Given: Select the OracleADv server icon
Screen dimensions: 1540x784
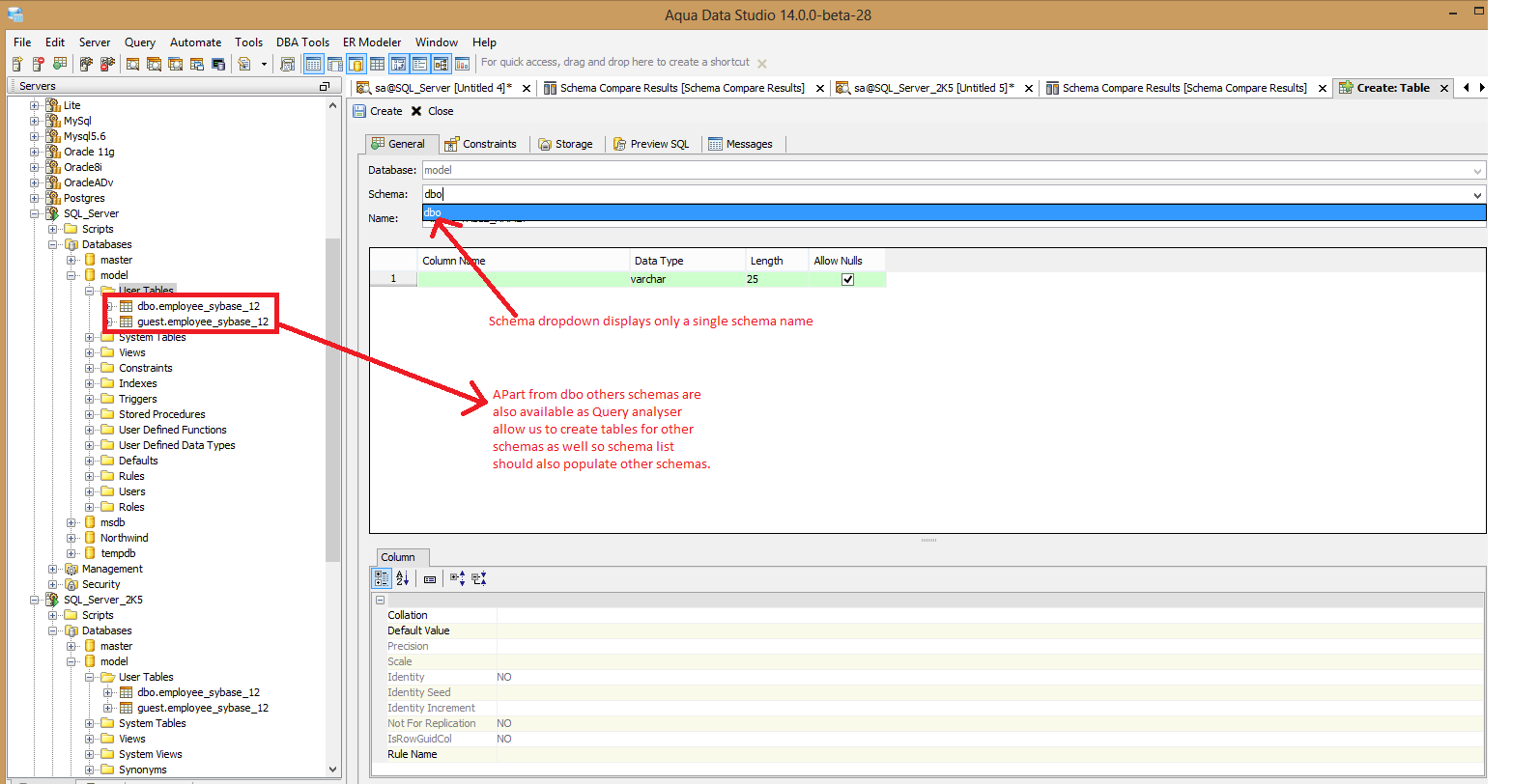Looking at the screenshot, I should tap(53, 182).
